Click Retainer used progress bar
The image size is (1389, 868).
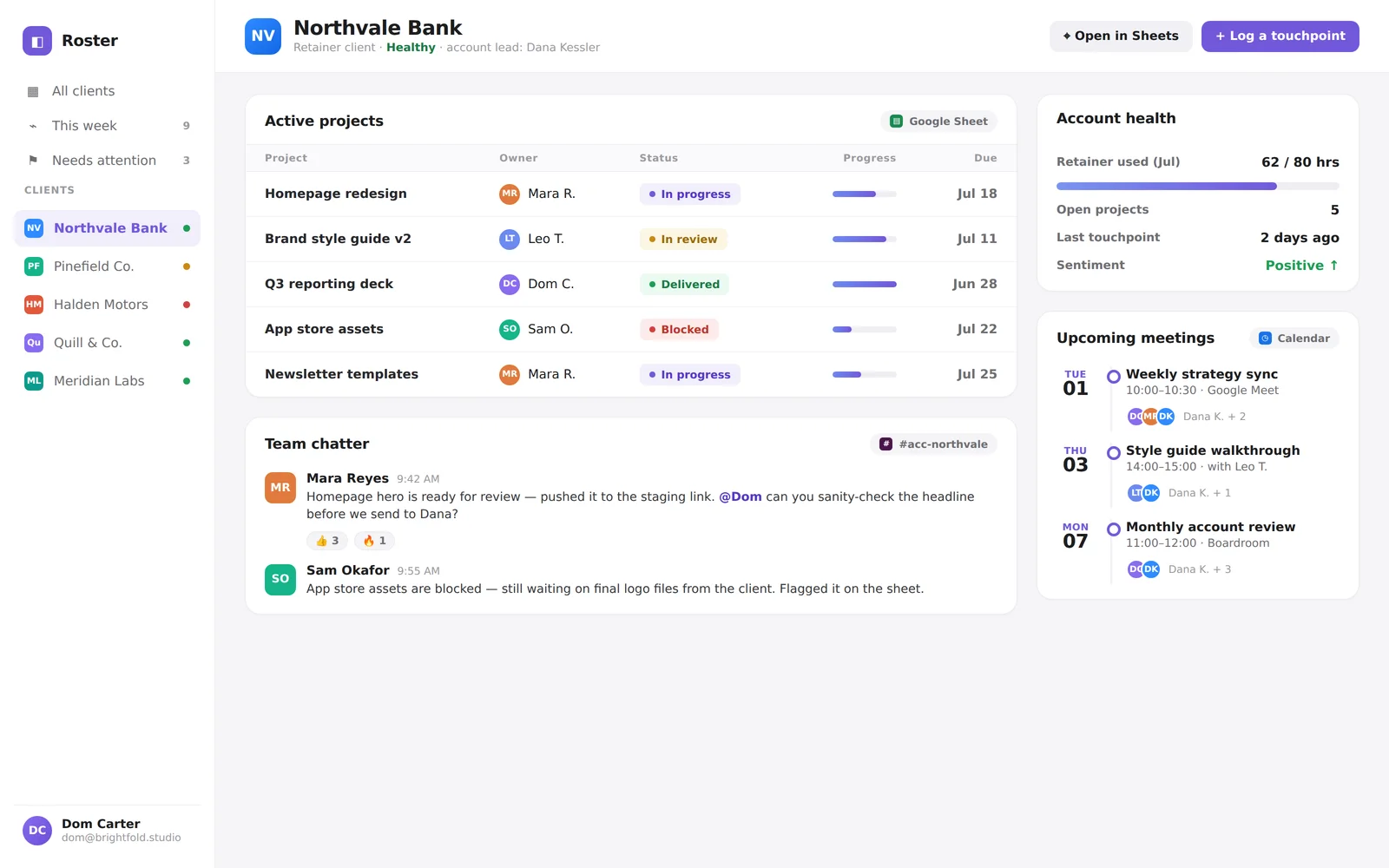(x=1198, y=187)
